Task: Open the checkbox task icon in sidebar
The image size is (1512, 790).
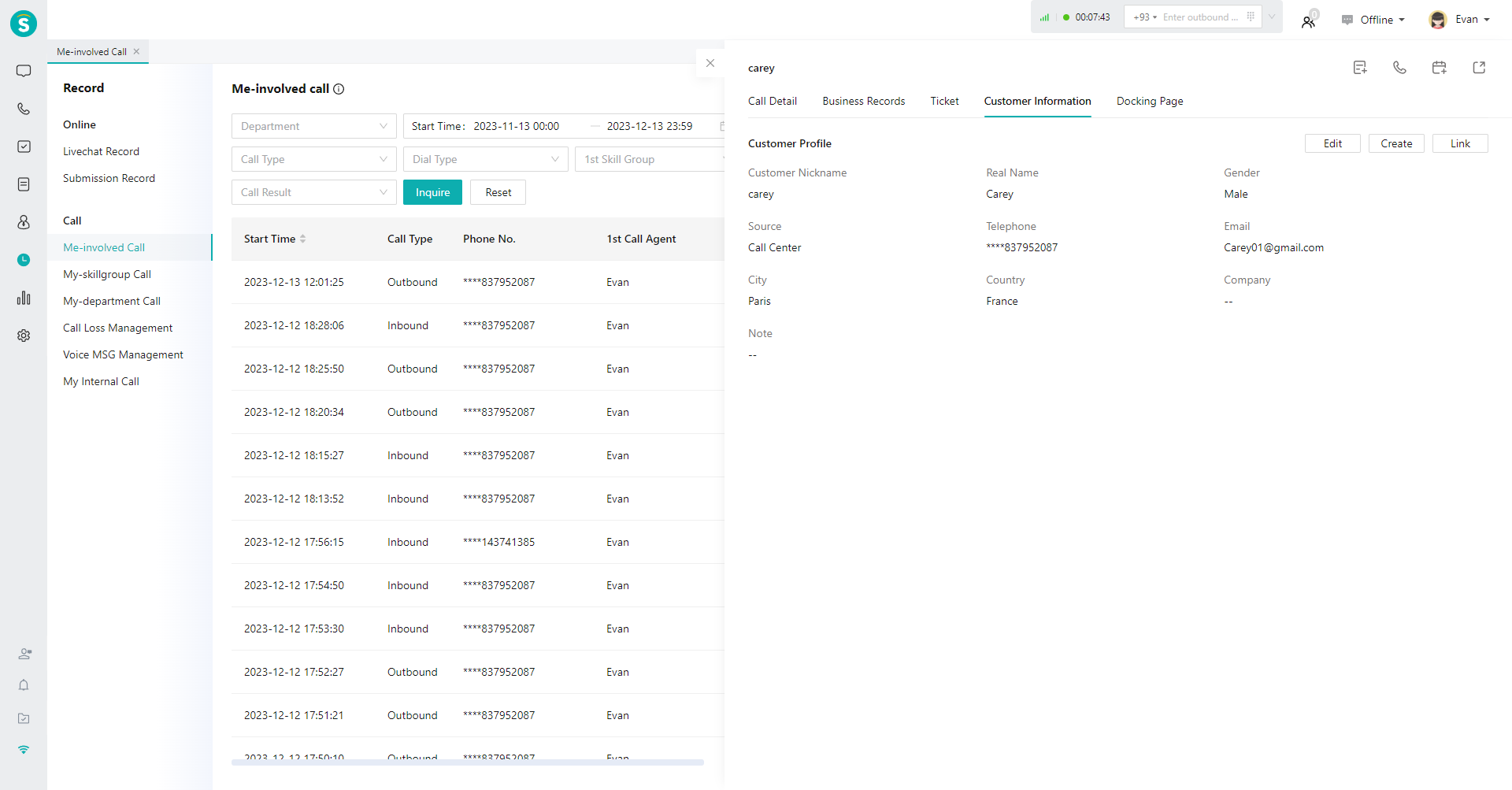Action: click(24, 147)
